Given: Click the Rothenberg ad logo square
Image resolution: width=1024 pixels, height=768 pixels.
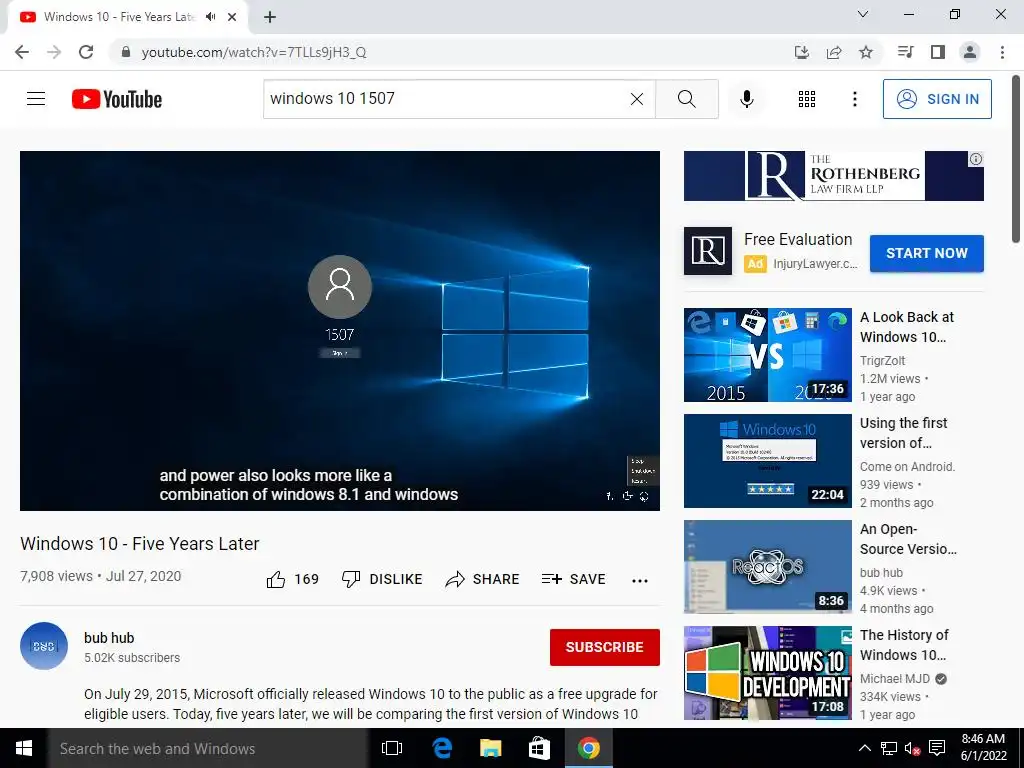Looking at the screenshot, I should pyautogui.click(x=708, y=251).
